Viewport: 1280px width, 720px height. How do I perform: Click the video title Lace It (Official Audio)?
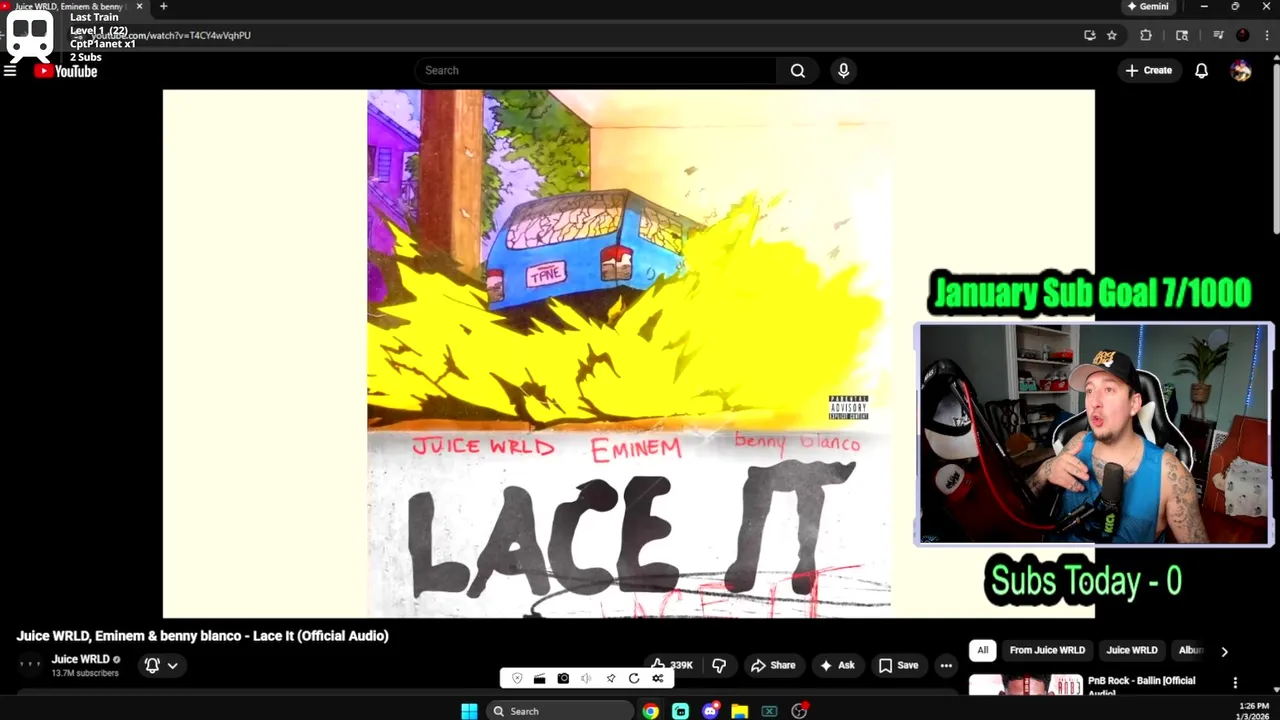[202, 636]
